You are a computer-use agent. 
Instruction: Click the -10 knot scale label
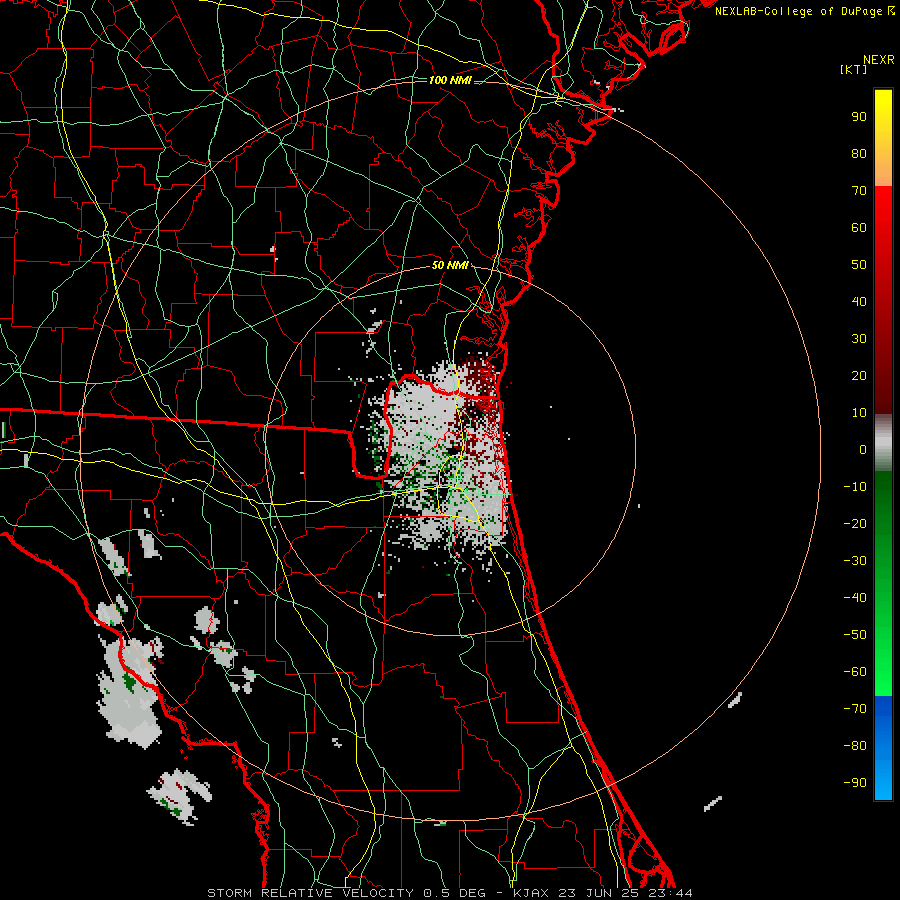click(x=855, y=487)
